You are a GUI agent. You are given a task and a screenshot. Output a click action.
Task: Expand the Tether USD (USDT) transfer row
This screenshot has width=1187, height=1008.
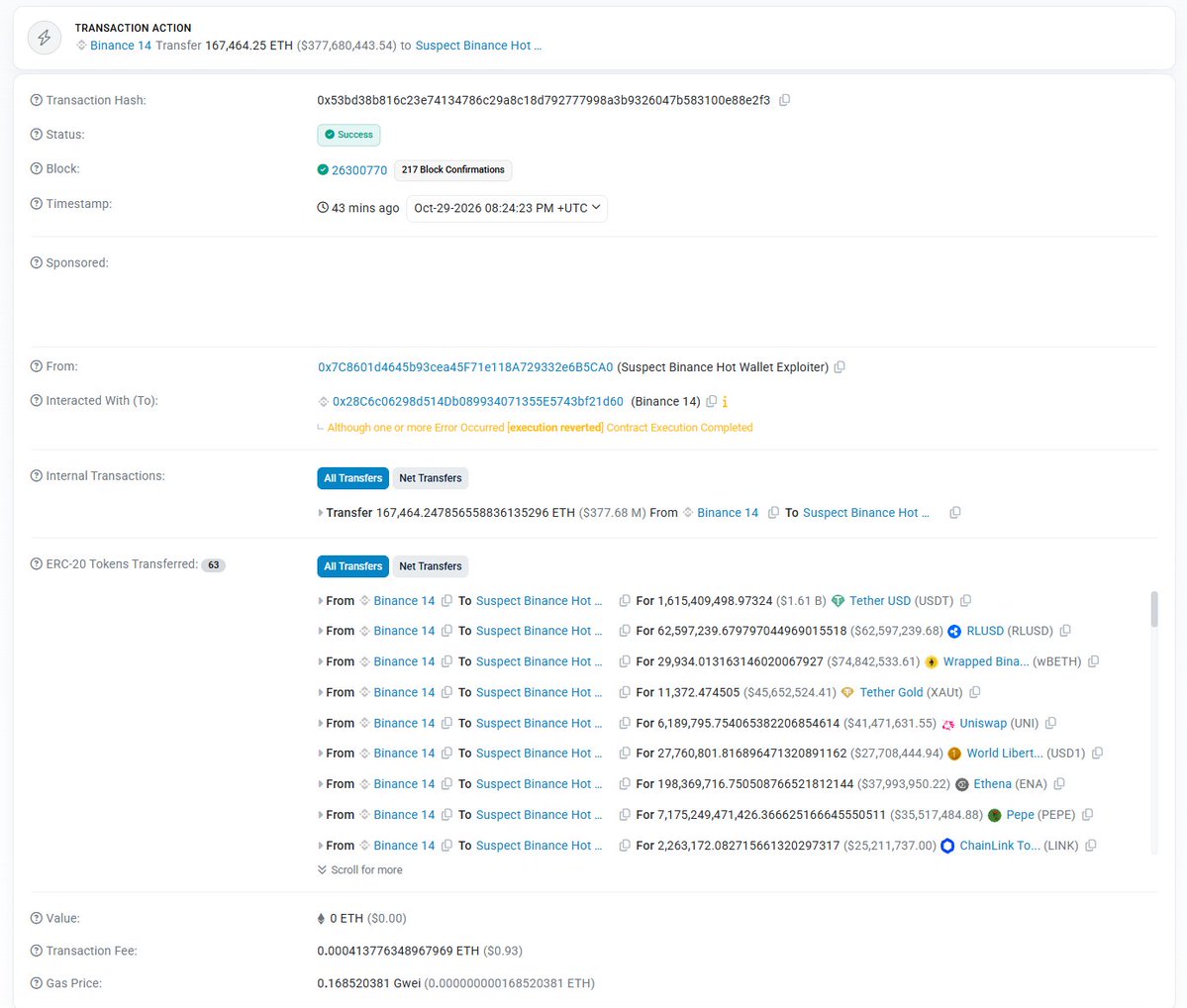point(320,601)
